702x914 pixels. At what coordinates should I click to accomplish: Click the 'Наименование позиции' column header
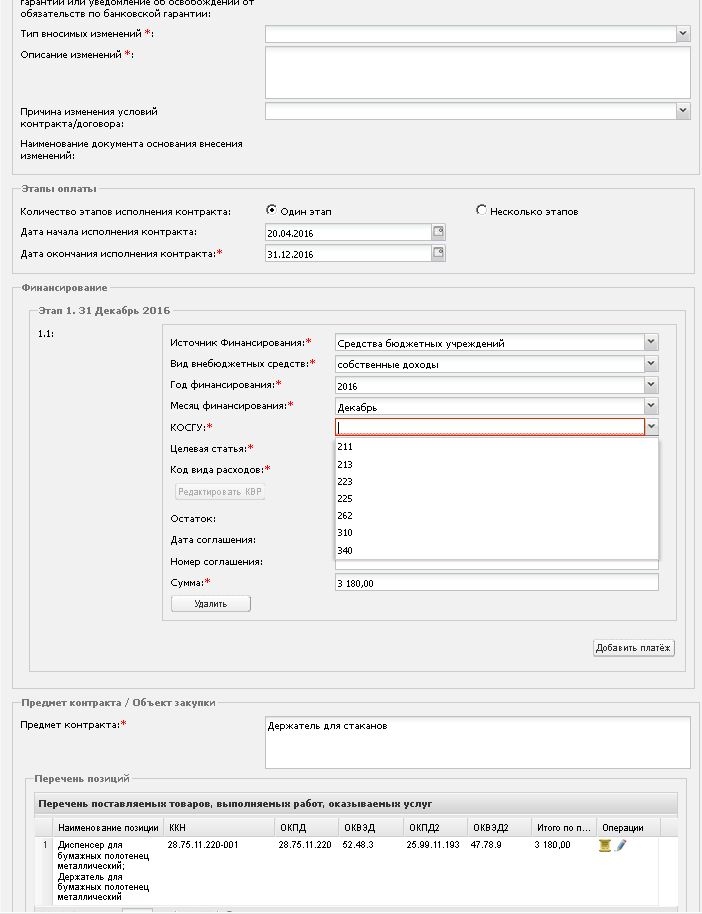108,827
